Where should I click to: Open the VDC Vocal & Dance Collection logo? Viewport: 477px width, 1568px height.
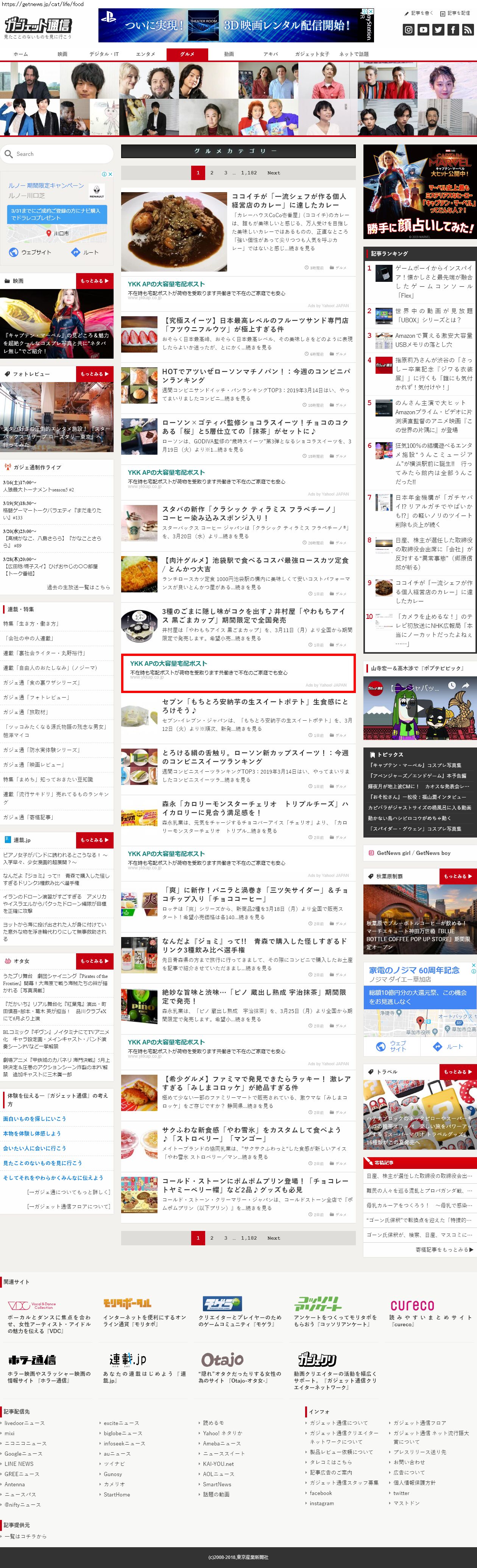tap(32, 1305)
